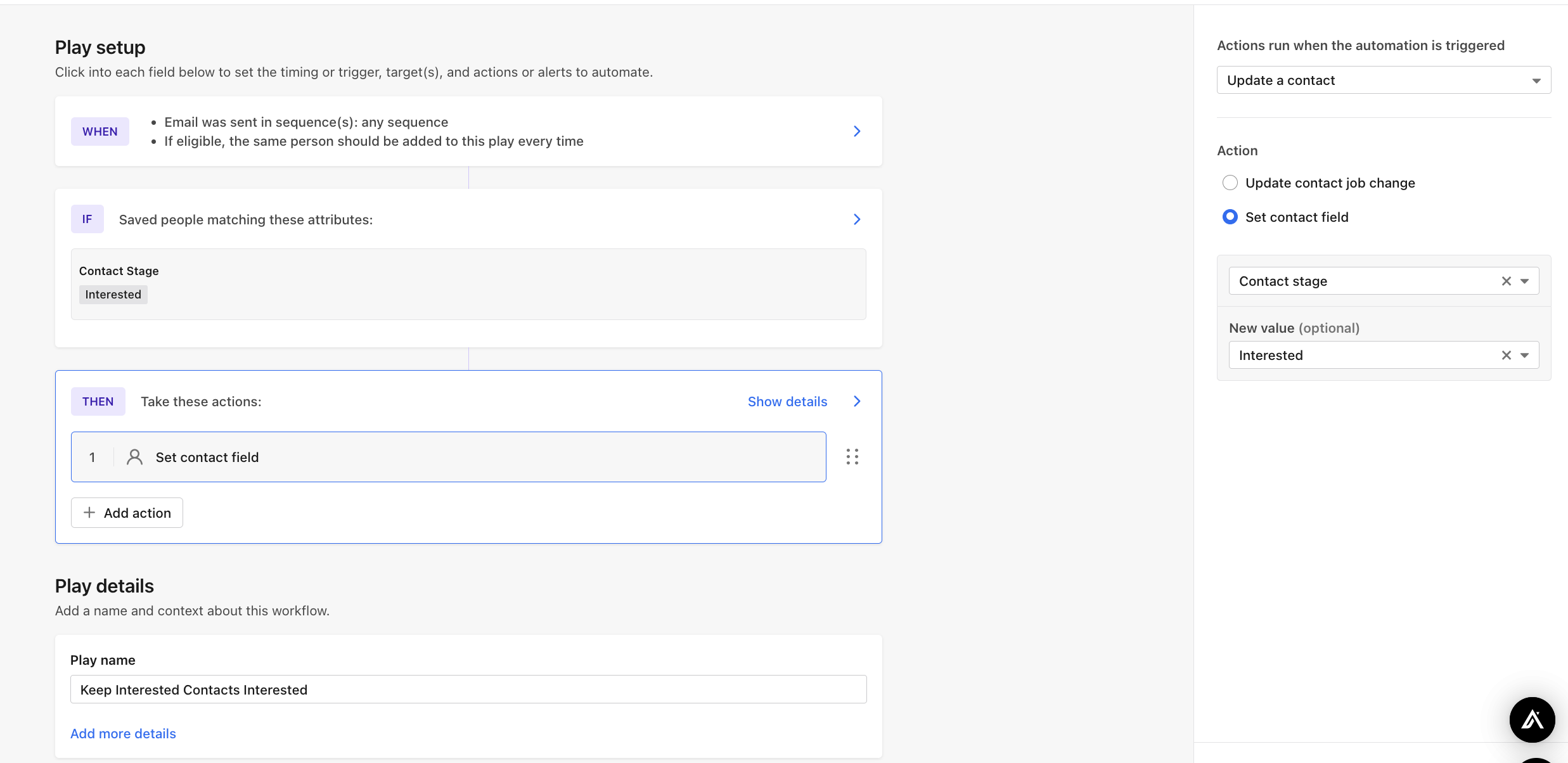Viewport: 1568px width, 763px height.
Task: Click the plus icon in Add action
Action: (89, 513)
